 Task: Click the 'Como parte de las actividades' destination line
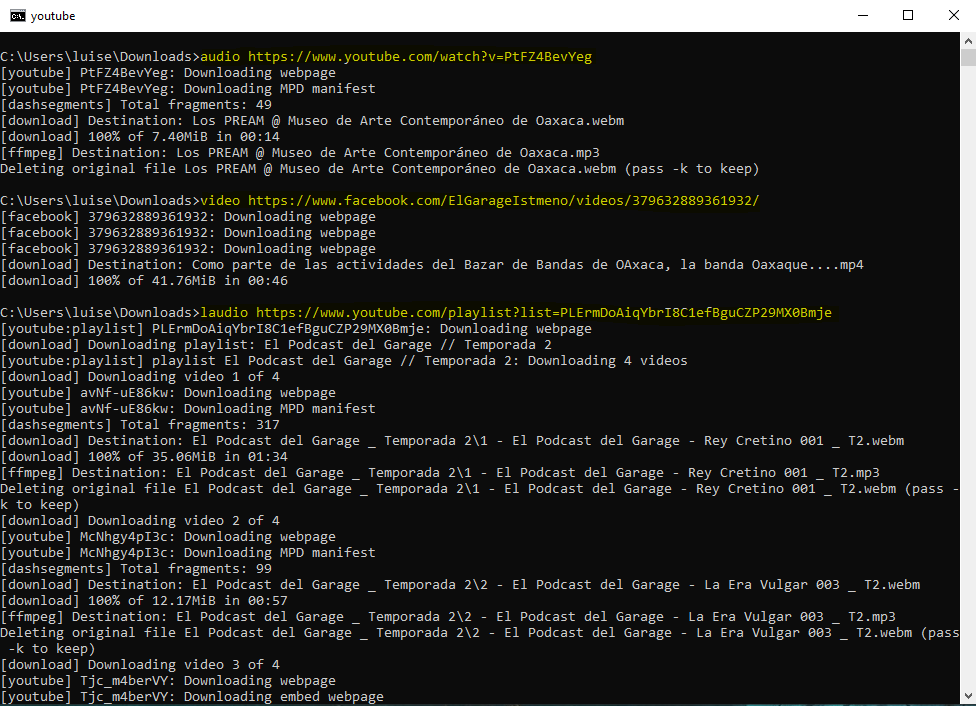pos(432,265)
